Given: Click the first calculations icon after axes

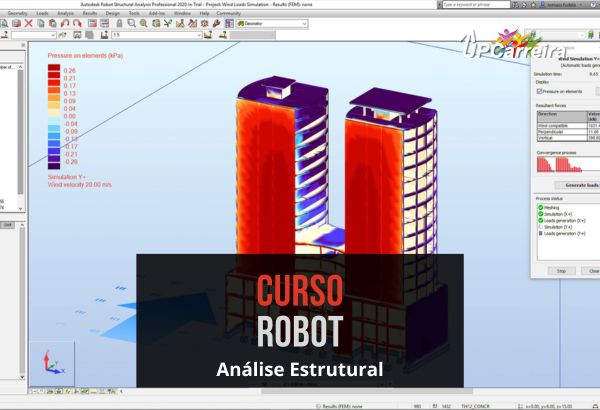Looking at the screenshot, I should 180,24.
